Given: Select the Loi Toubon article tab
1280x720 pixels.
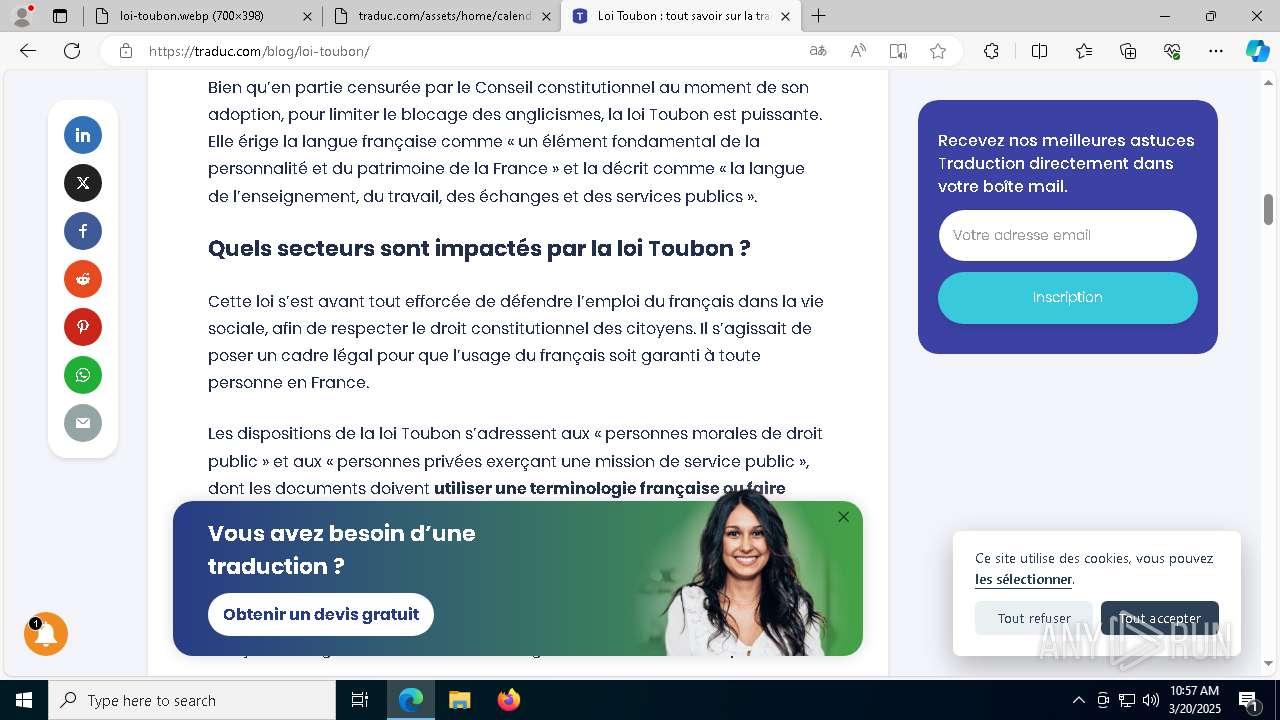Looking at the screenshot, I should [x=683, y=16].
